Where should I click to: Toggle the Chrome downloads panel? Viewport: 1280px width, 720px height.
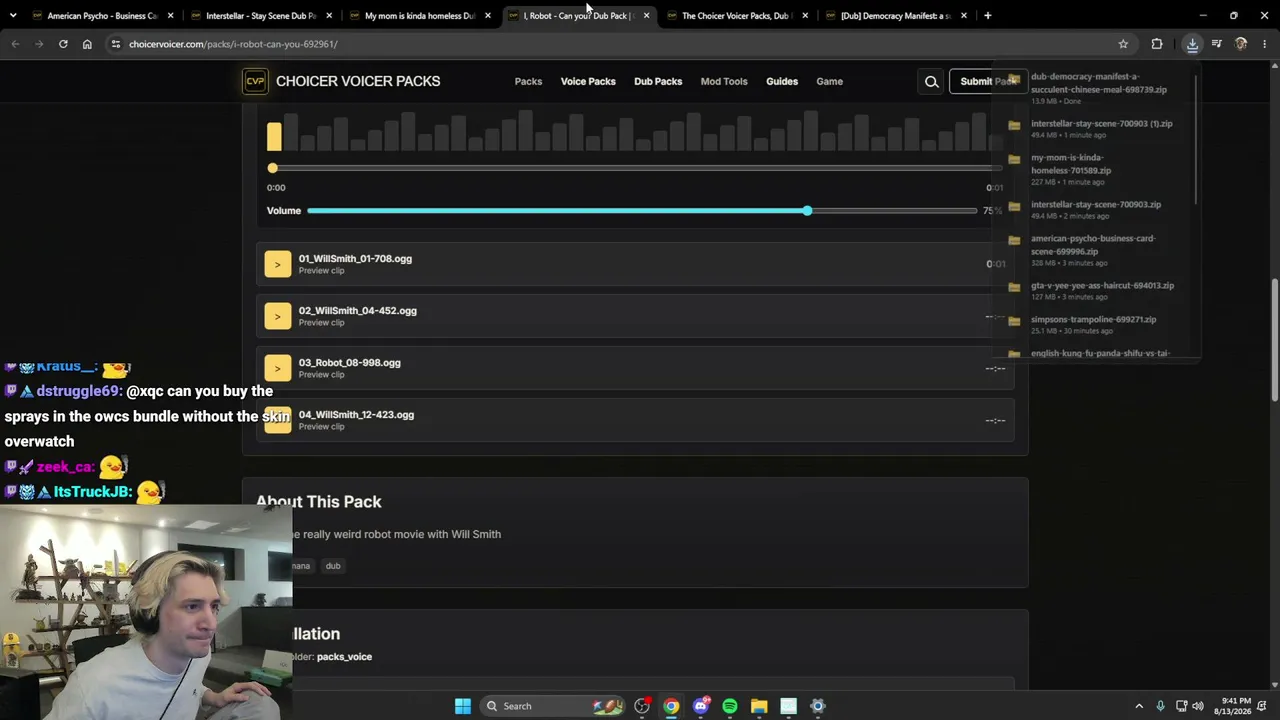point(1192,44)
